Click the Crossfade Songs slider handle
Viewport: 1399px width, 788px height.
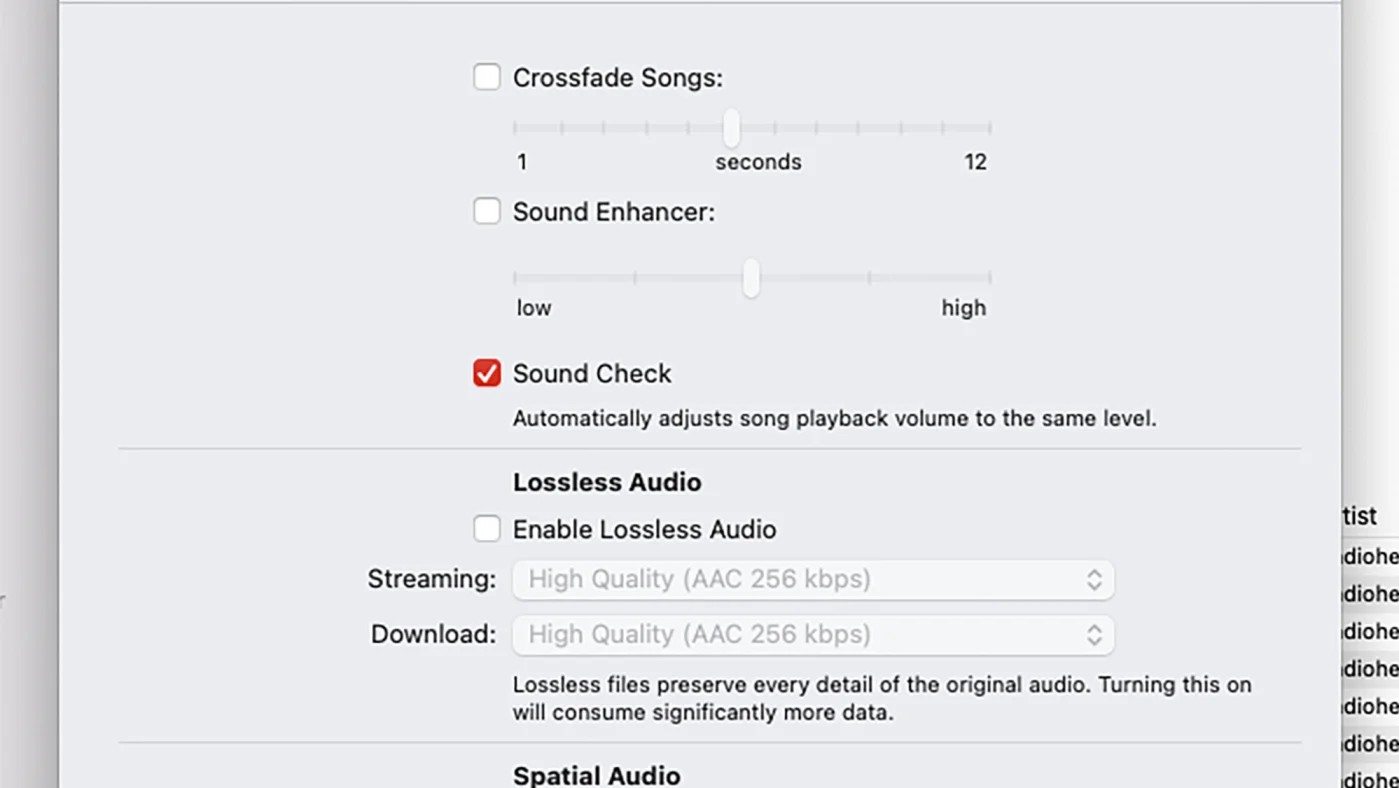732,128
